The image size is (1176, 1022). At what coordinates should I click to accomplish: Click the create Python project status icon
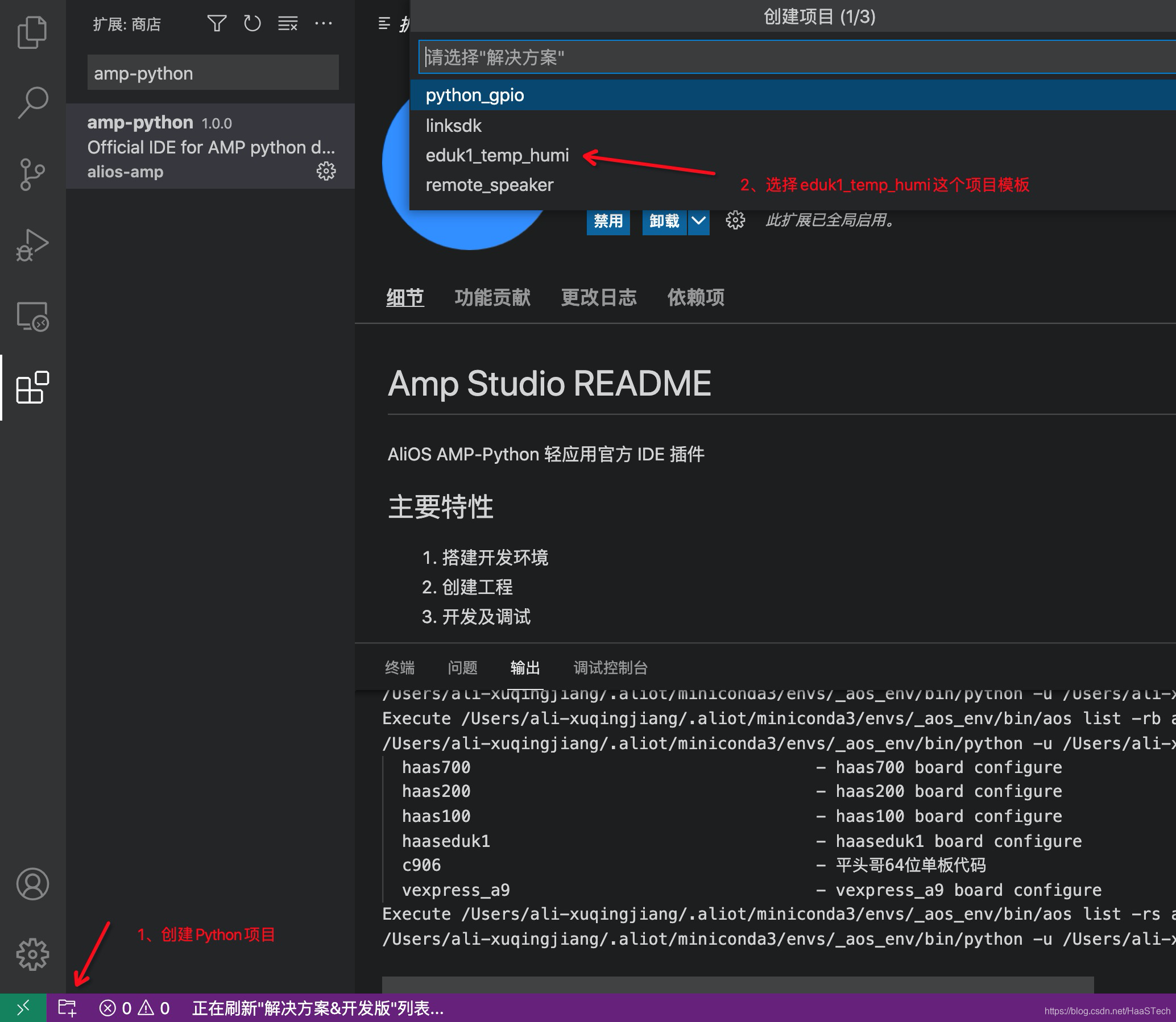click(67, 1008)
